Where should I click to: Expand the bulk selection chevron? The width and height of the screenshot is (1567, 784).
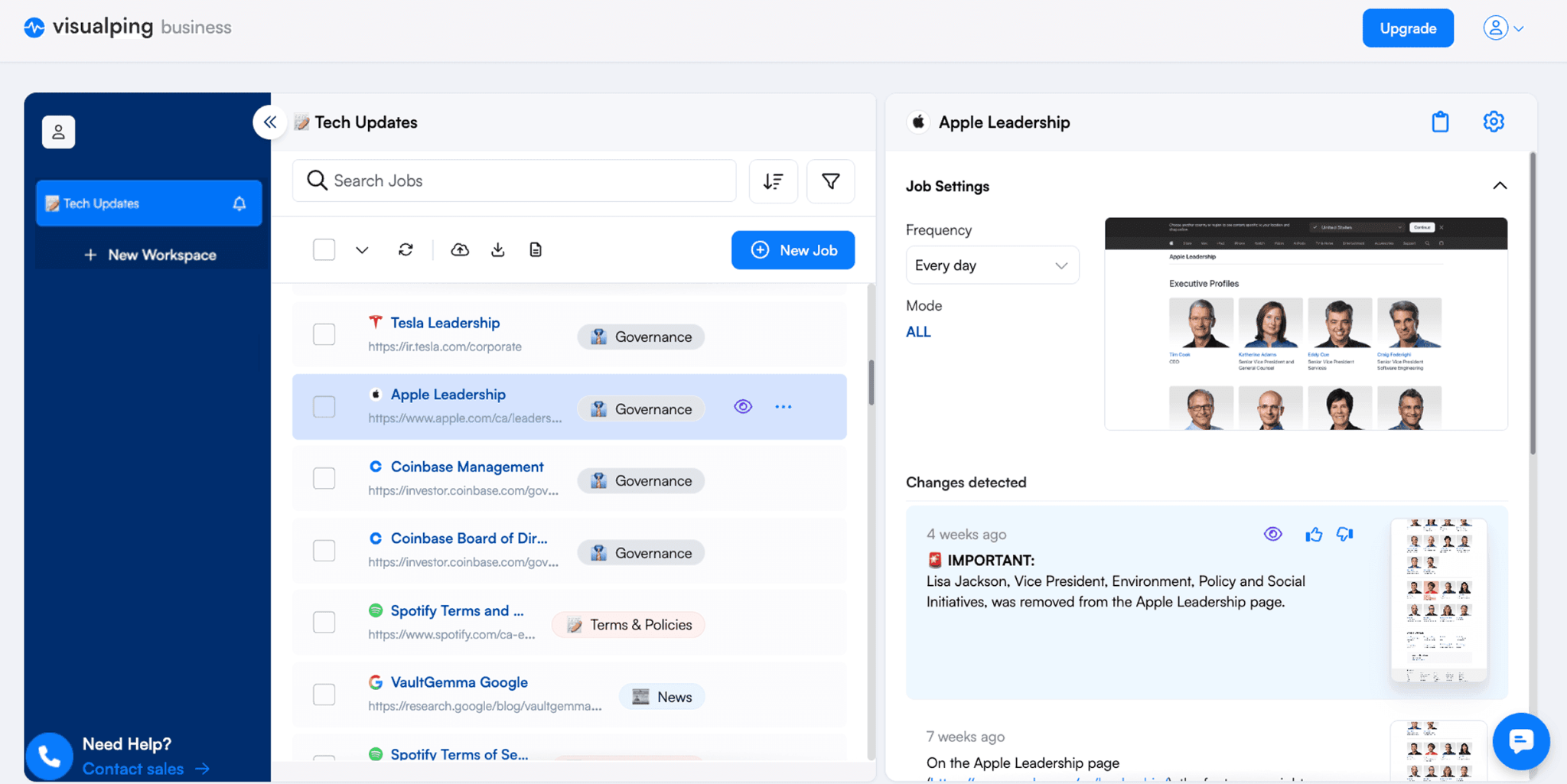[x=361, y=249]
